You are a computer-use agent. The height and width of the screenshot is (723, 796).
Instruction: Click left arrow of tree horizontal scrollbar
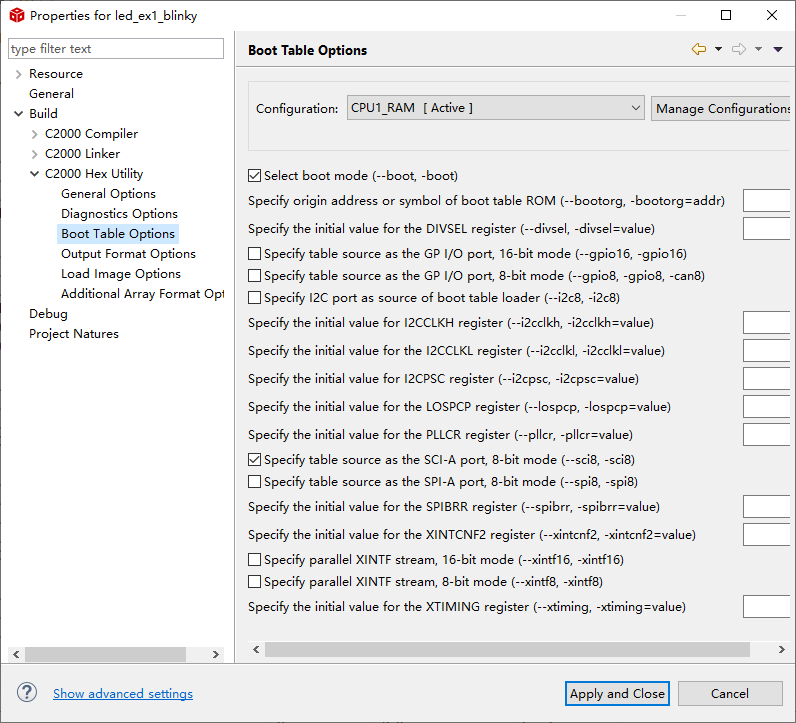point(16,654)
